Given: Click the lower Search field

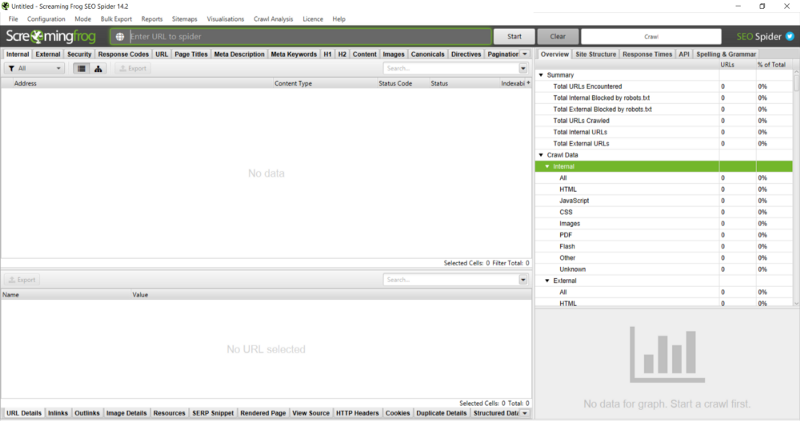Looking at the screenshot, I should pyautogui.click(x=452, y=280).
